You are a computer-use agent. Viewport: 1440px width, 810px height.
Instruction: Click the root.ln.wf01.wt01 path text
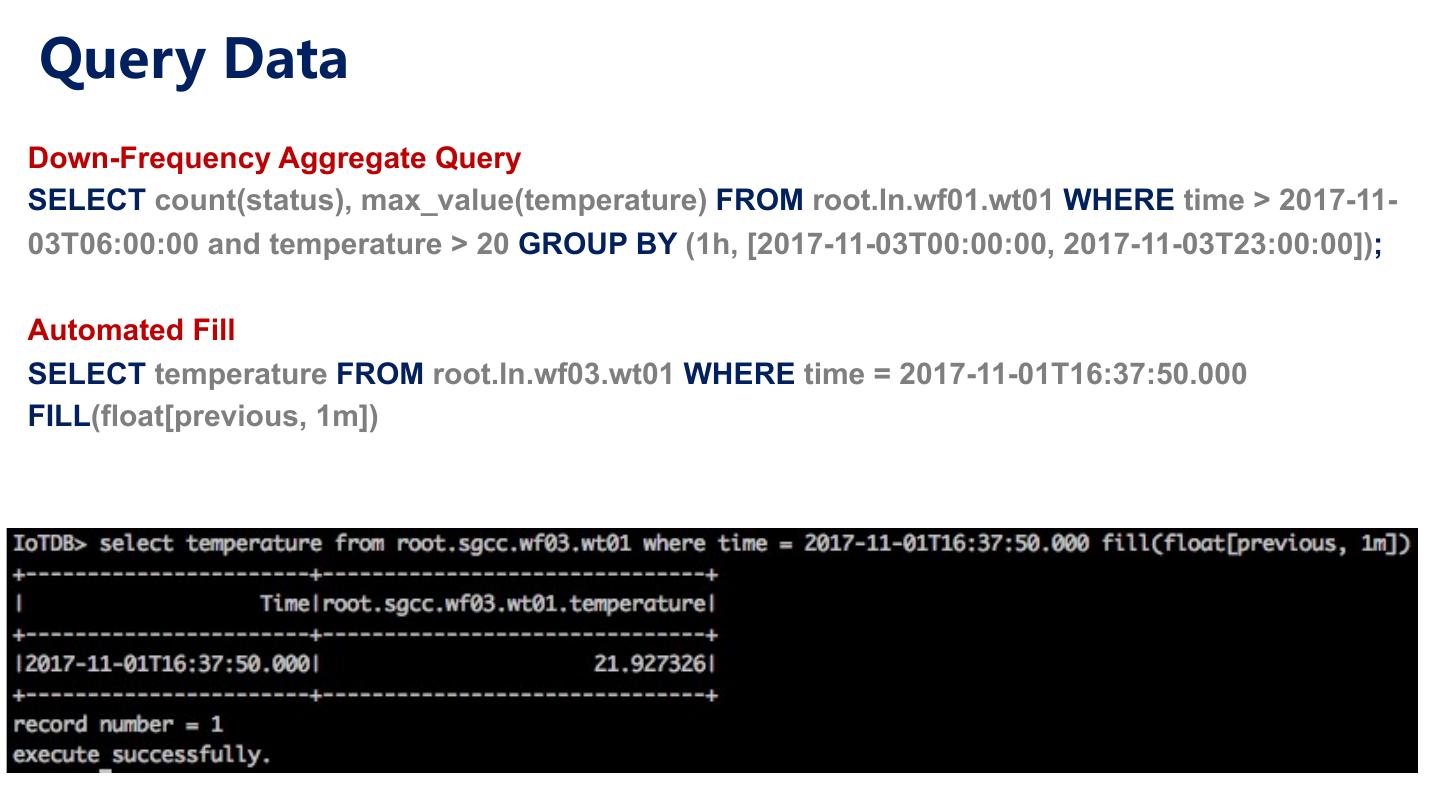[x=932, y=200]
